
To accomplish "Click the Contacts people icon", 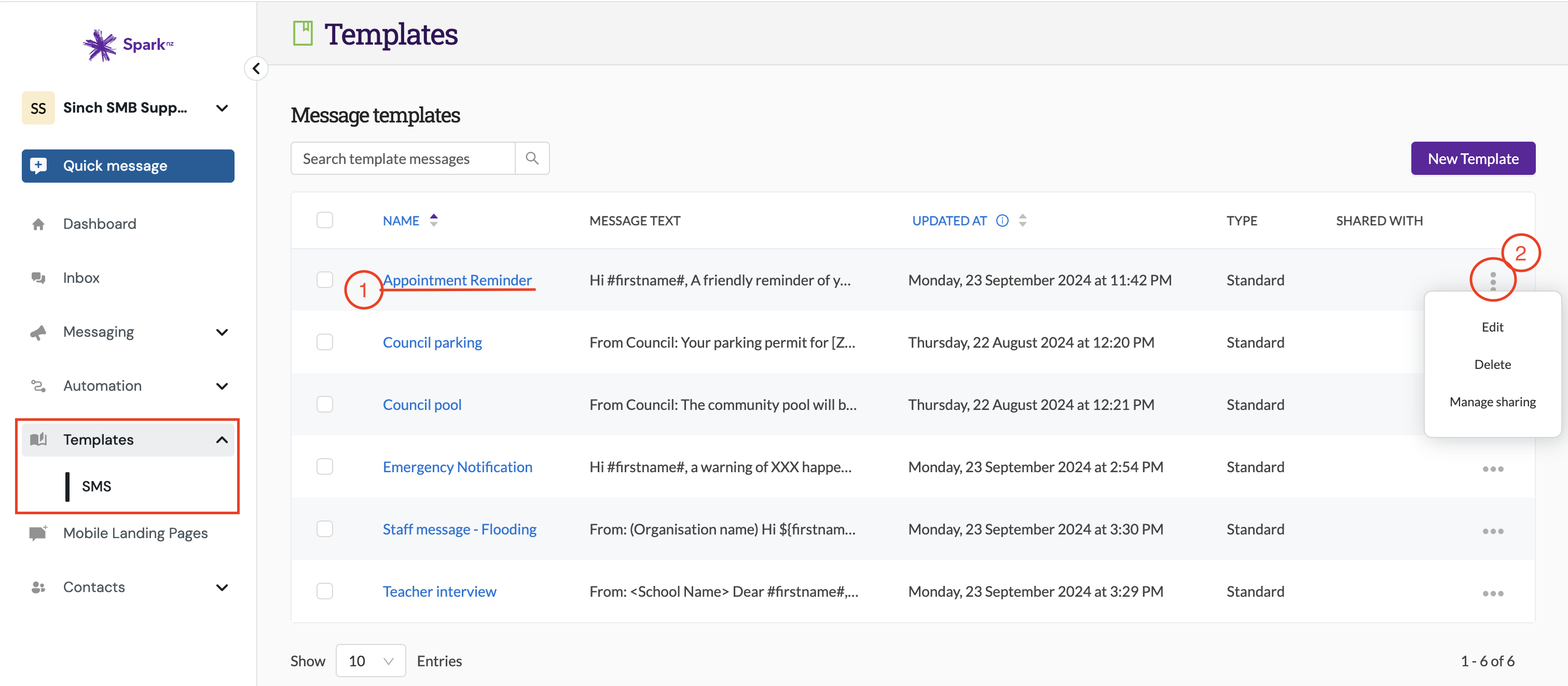I will point(38,587).
